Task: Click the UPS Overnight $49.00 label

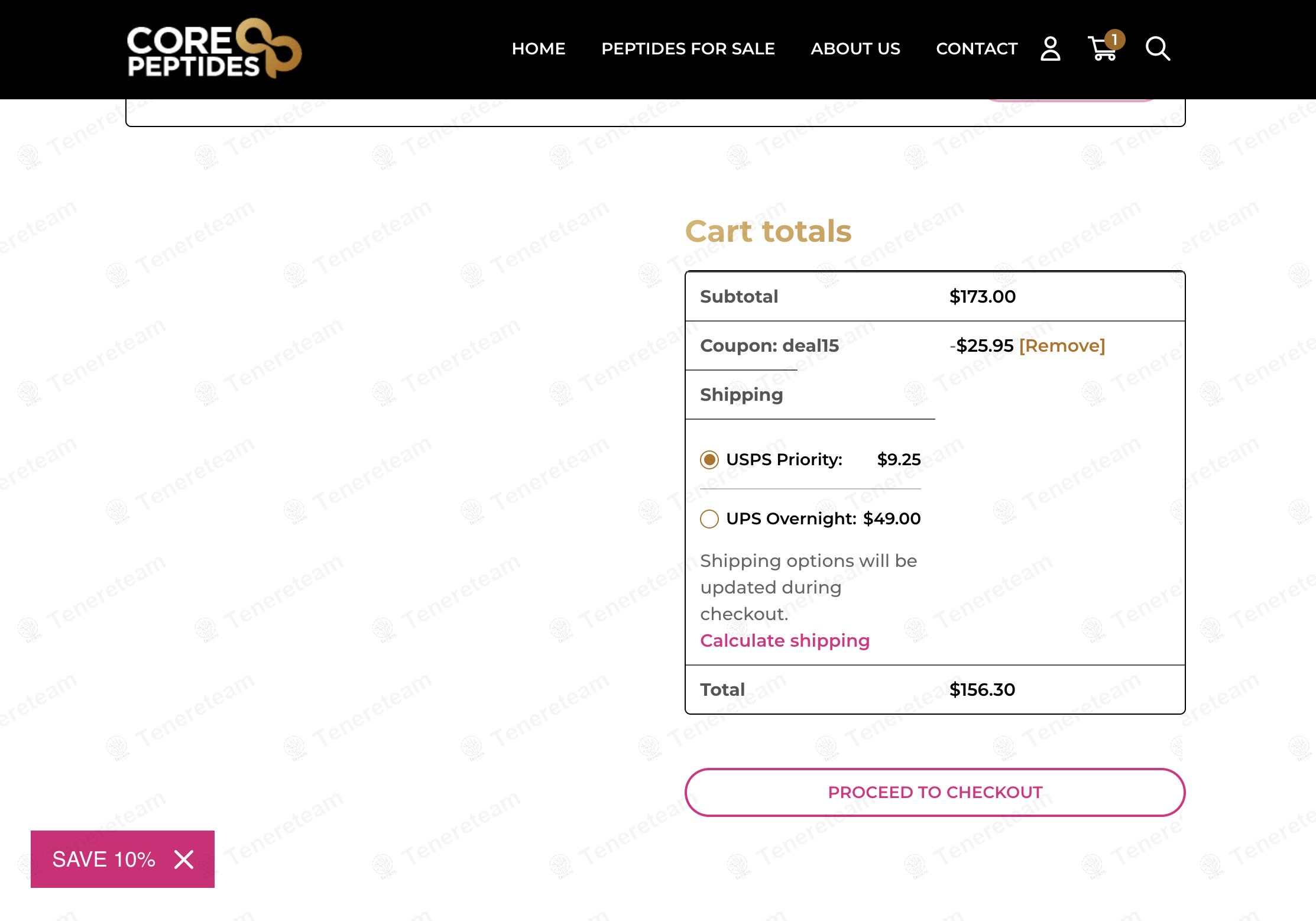Action: (x=822, y=518)
